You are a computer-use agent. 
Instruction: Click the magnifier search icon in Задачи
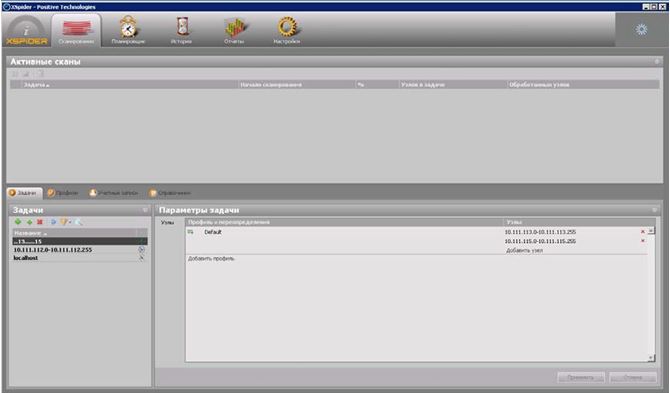pos(79,222)
